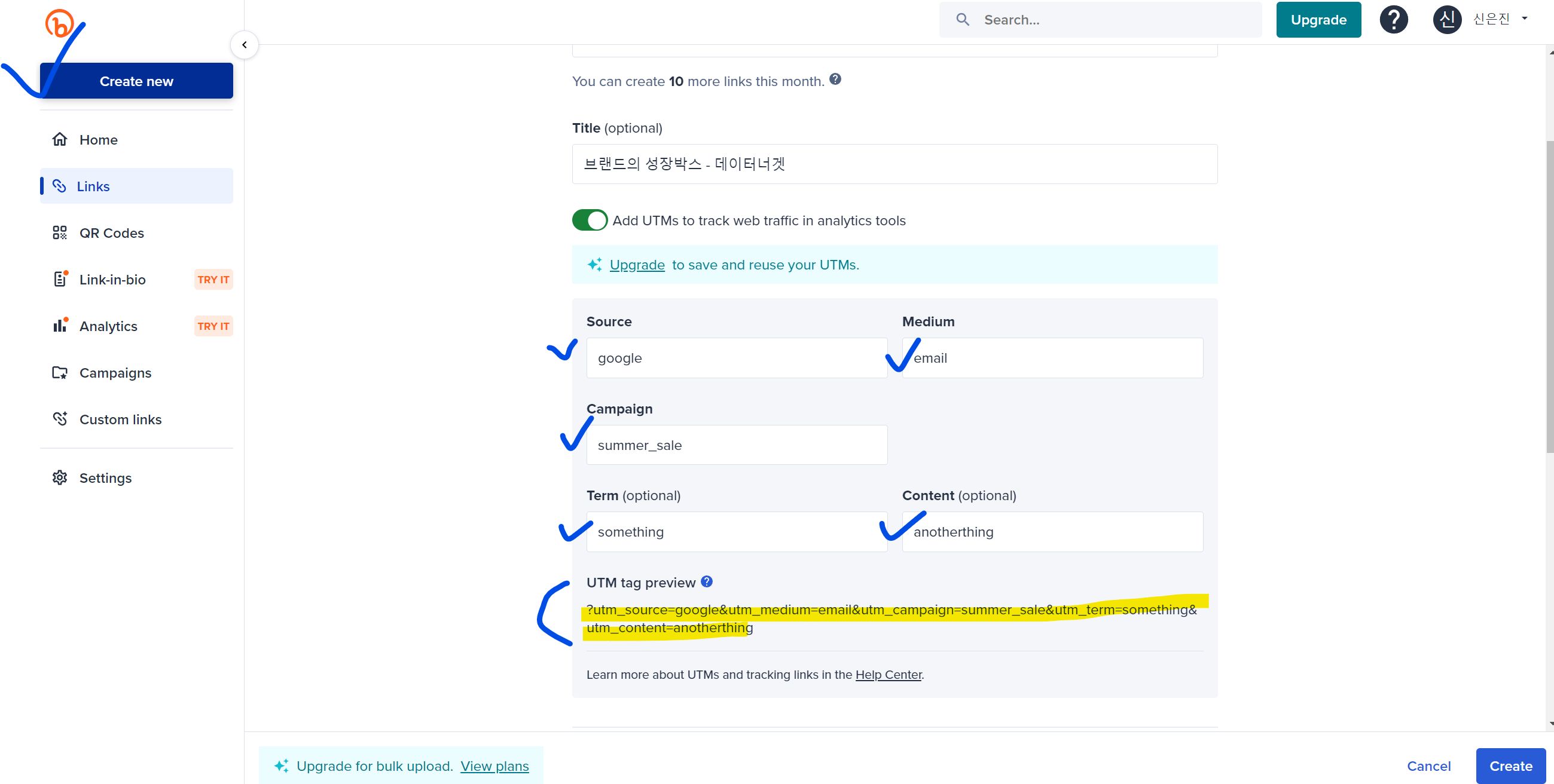This screenshot has height=784, width=1554.
Task: Collapse sidebar with chevron button
Action: click(245, 45)
